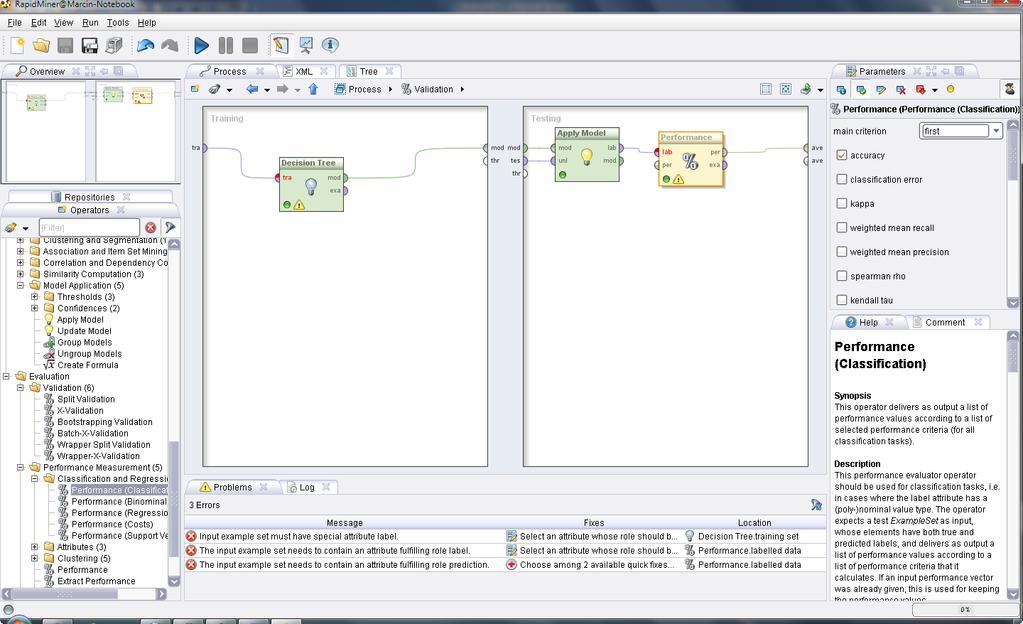Open the Welcome perspective info icon

tap(330, 45)
